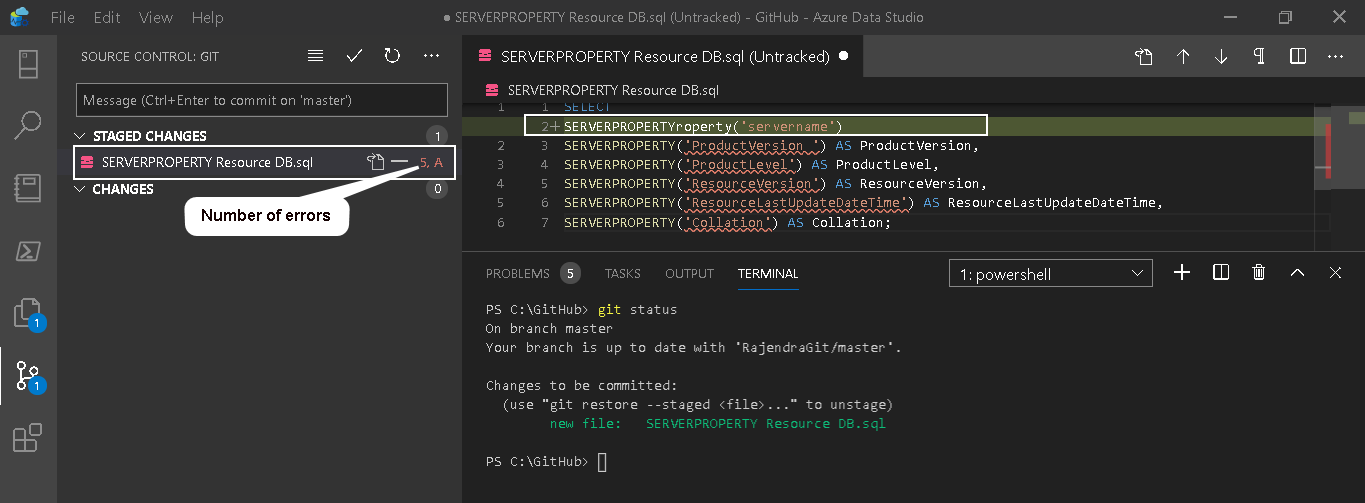Unstage SERVERPROPERTY Resource DB.sql with the minus icon
1365x503 pixels.
tap(400, 162)
